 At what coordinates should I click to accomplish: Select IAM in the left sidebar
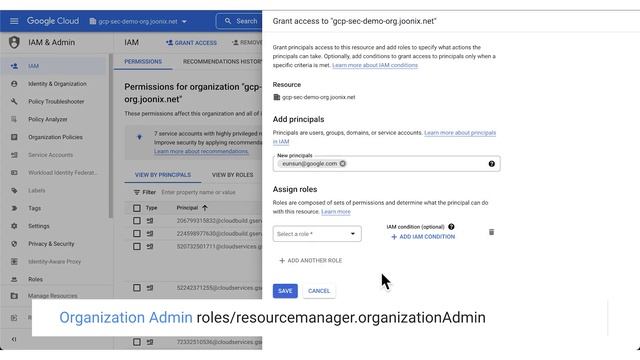[53, 66]
